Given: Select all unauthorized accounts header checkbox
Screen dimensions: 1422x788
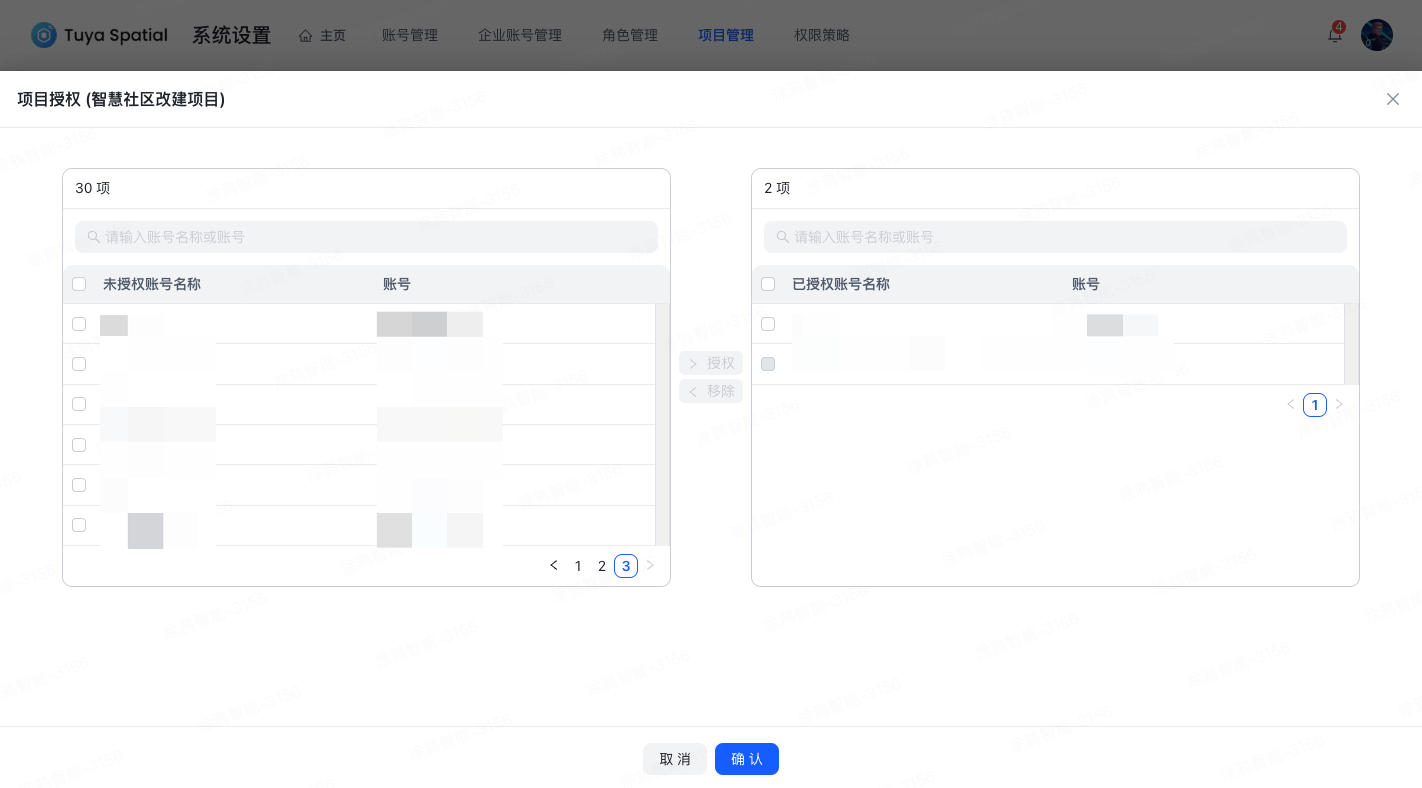Looking at the screenshot, I should tap(79, 284).
